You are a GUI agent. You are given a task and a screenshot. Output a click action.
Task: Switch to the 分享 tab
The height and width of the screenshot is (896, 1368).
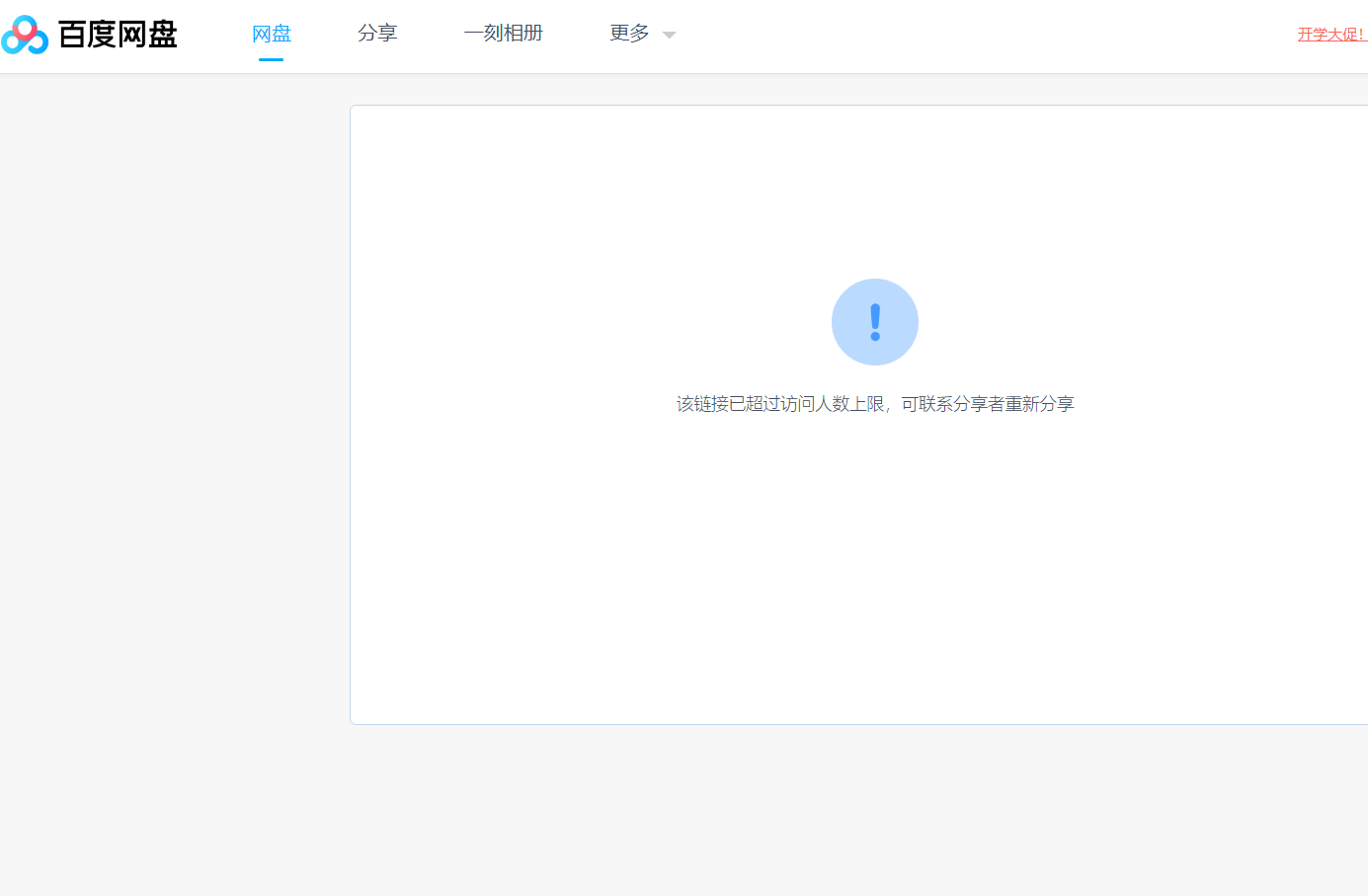tap(377, 33)
